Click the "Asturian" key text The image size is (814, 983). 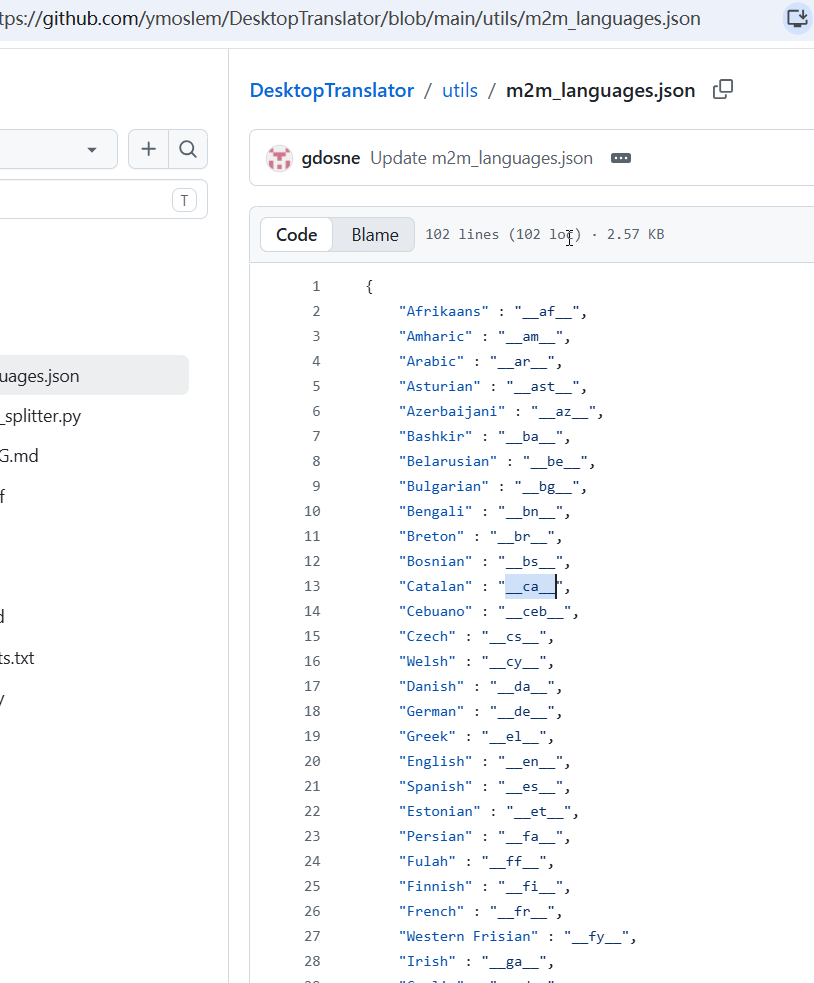[x=440, y=386]
